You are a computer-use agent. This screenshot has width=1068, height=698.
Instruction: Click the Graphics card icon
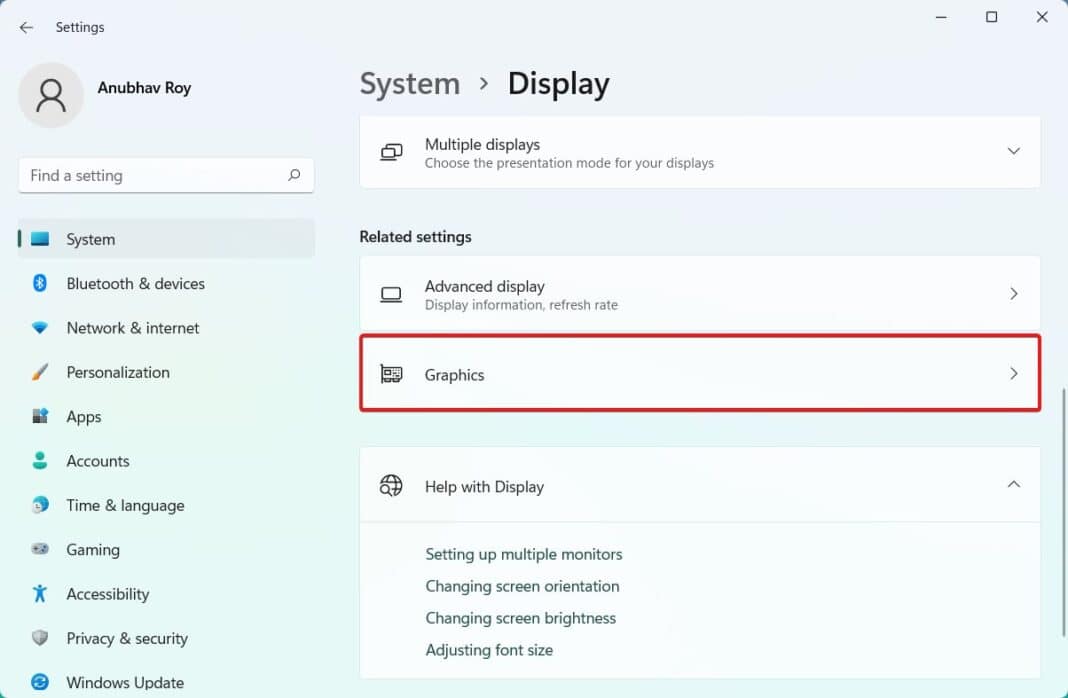(391, 374)
